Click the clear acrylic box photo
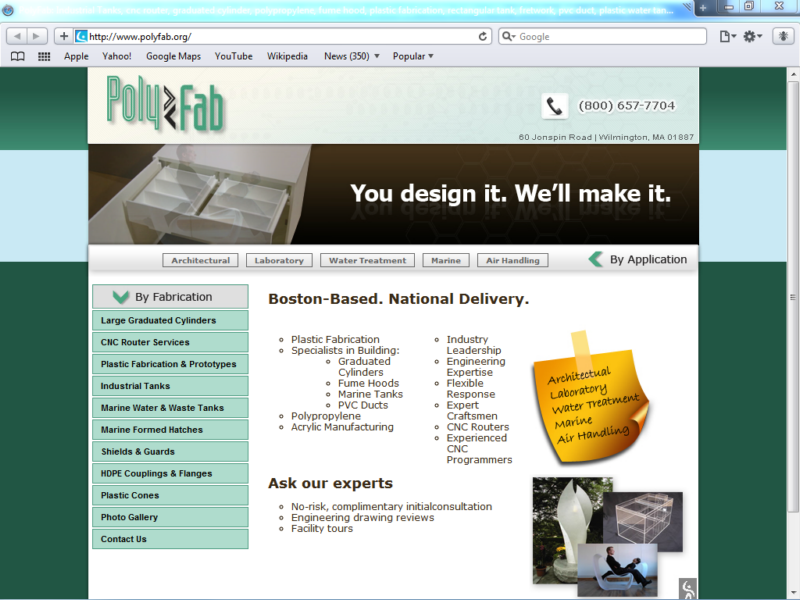 pyautogui.click(x=644, y=520)
